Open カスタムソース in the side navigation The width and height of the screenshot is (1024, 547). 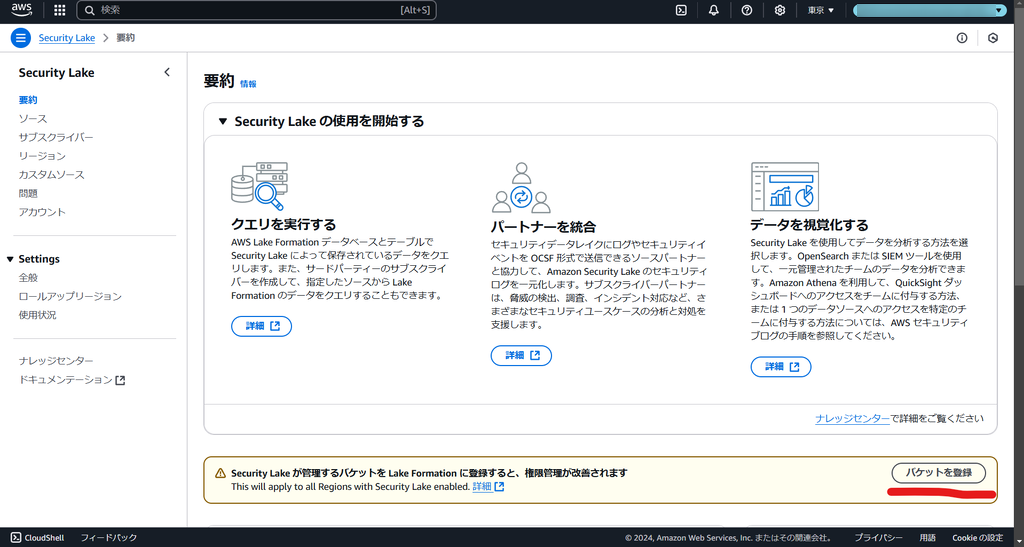pyautogui.click(x=52, y=175)
